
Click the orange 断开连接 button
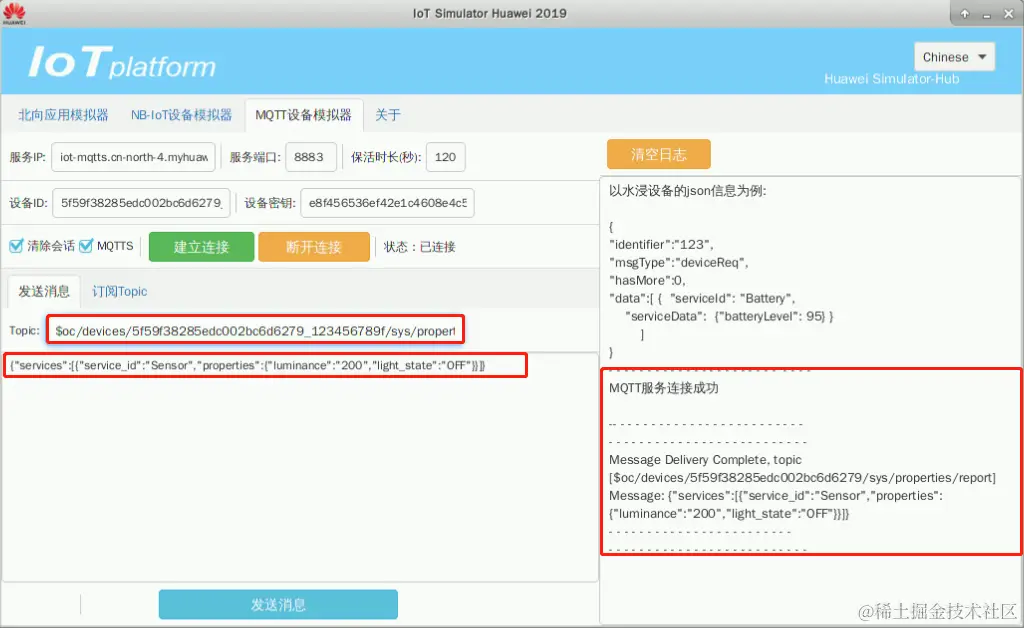coord(314,247)
